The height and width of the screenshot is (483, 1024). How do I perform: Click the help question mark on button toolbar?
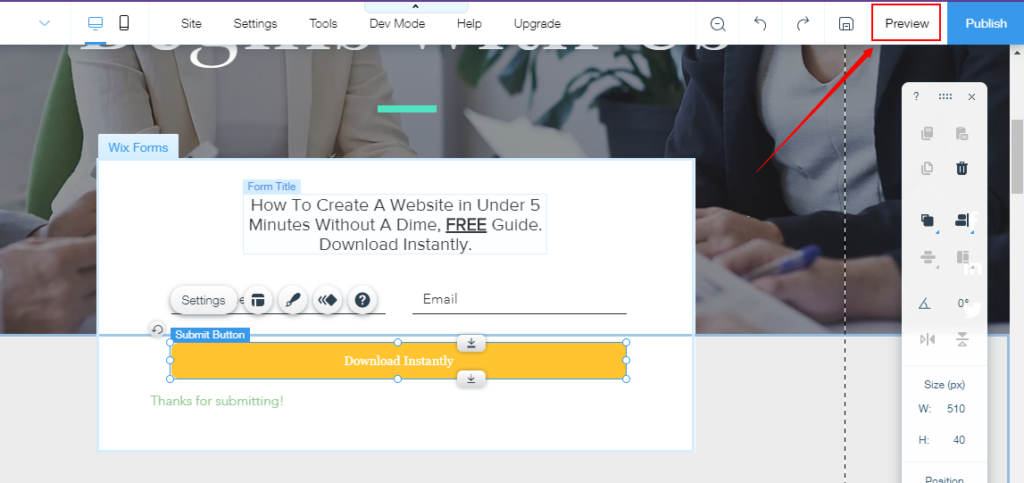(362, 300)
